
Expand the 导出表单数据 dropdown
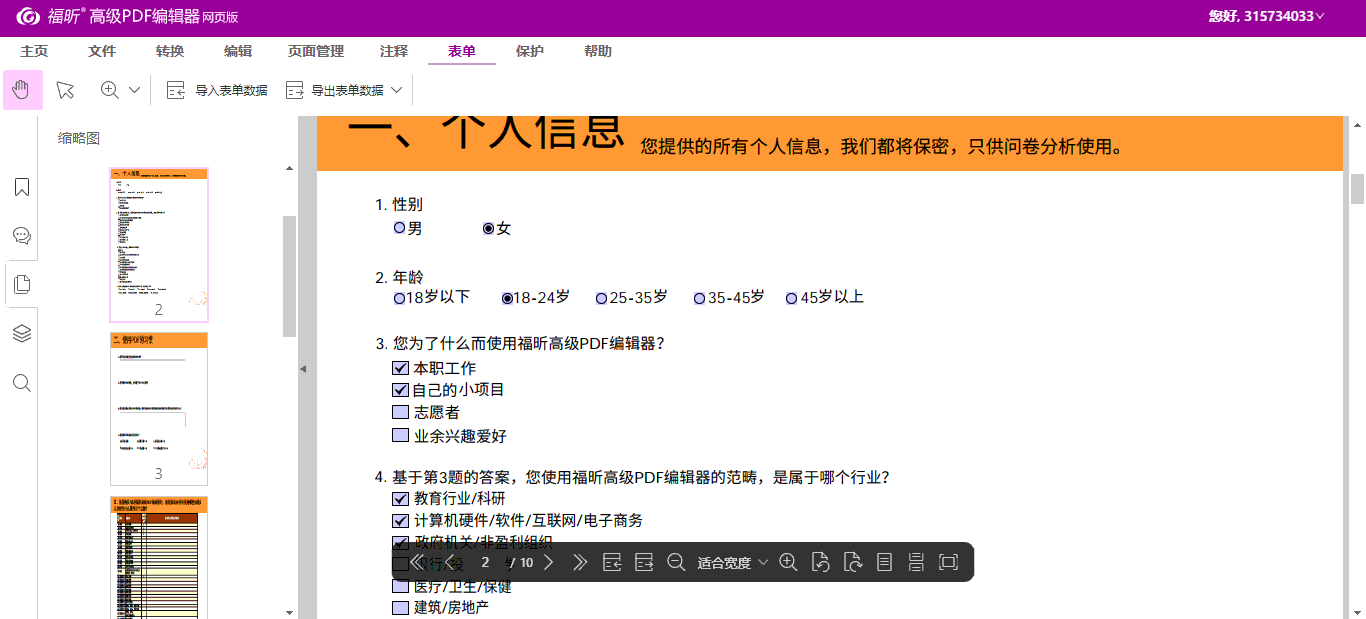[397, 90]
